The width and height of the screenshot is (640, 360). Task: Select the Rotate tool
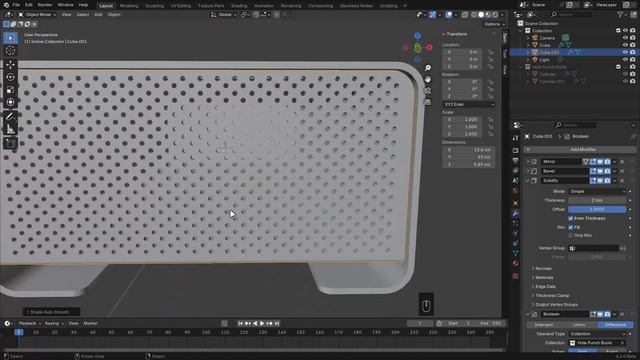click(x=11, y=77)
